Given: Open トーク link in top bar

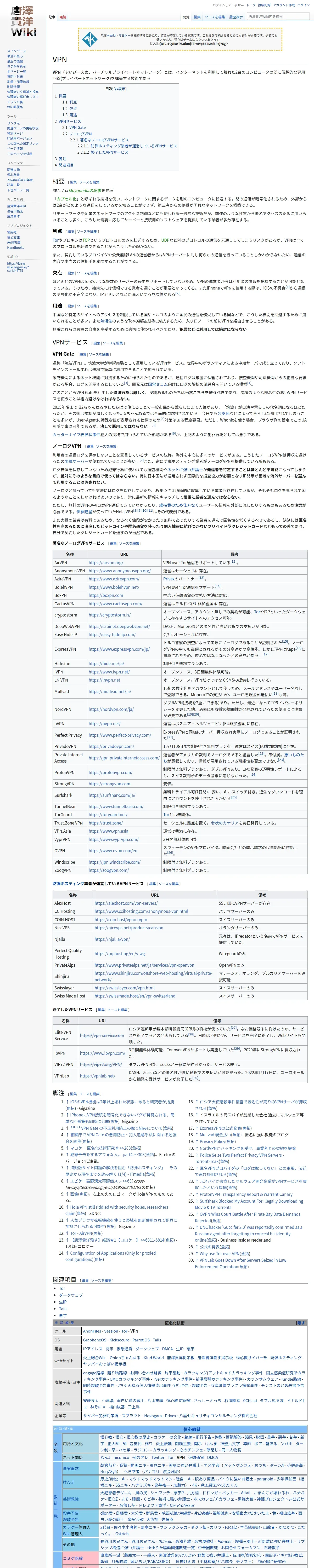Looking at the screenshot, I should point(251,5).
